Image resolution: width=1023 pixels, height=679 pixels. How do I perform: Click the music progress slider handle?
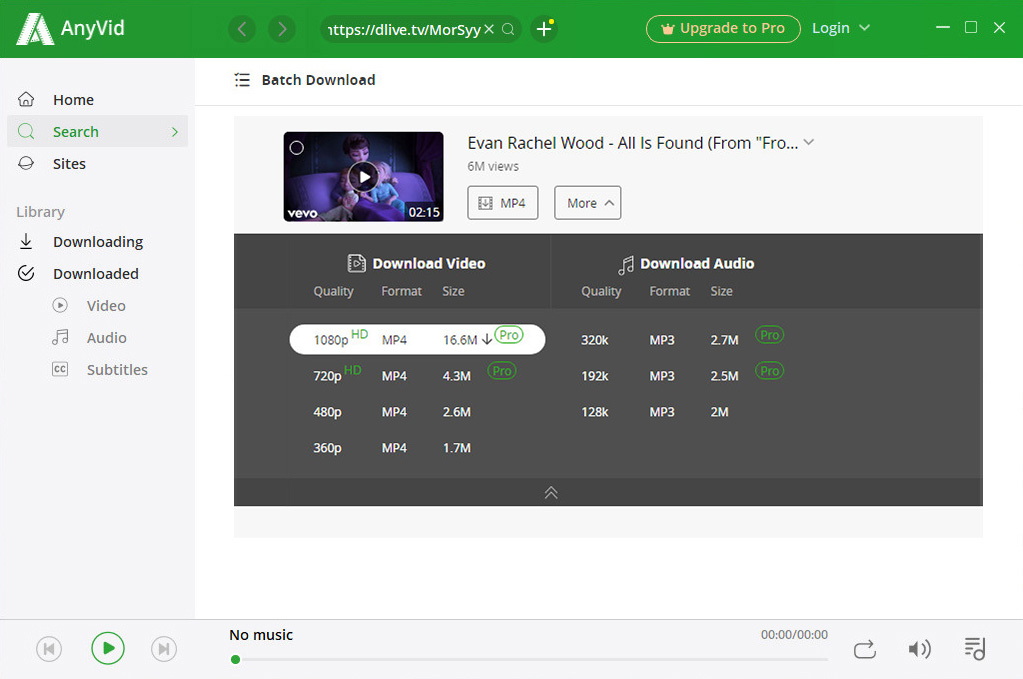click(x=235, y=659)
